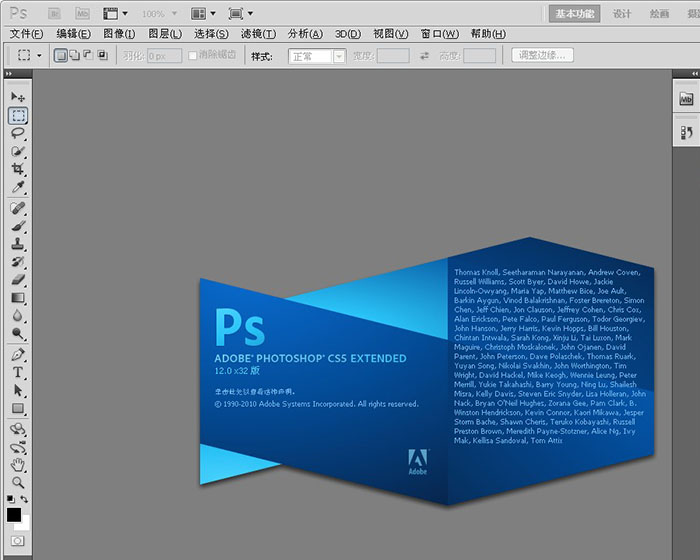Swap width and height values
This screenshot has height=560, width=700.
[x=424, y=56]
